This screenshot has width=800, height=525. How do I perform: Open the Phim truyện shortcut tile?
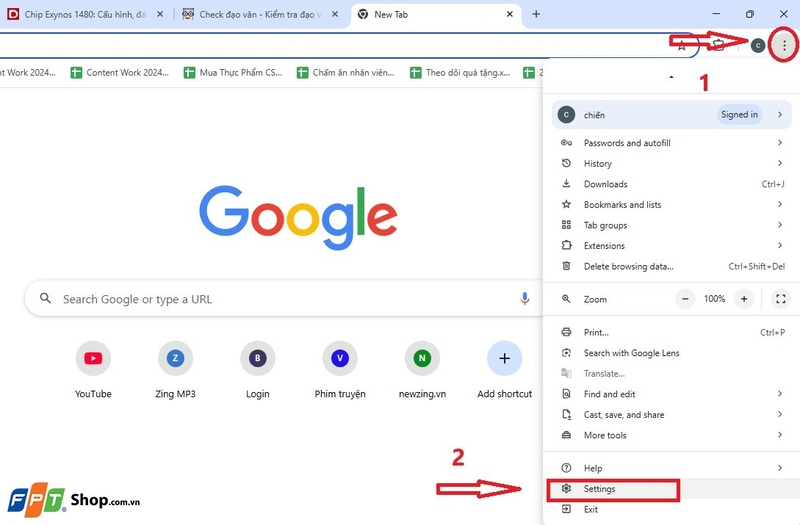coord(340,370)
